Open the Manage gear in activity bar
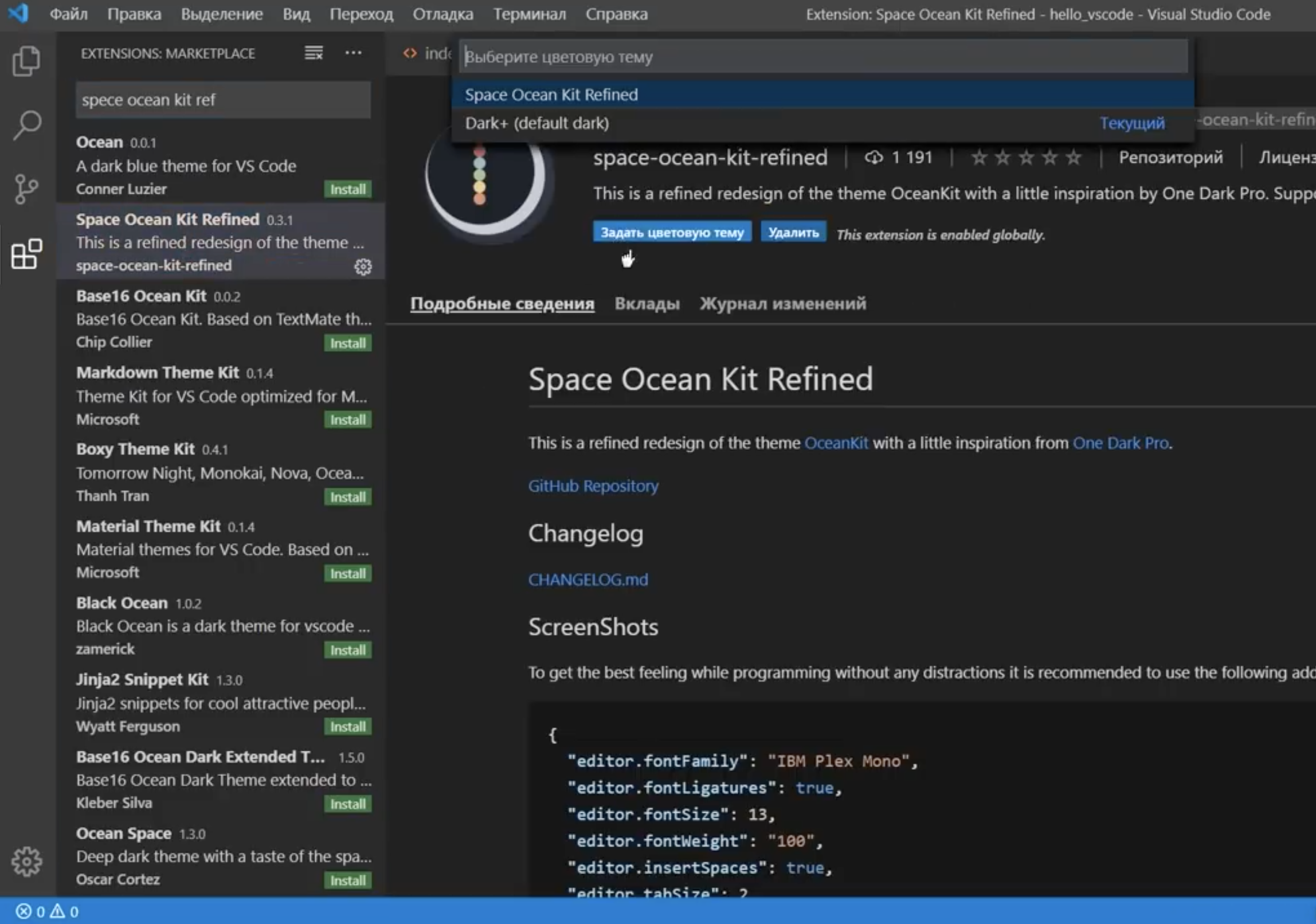The width and height of the screenshot is (1316, 924). [x=26, y=862]
